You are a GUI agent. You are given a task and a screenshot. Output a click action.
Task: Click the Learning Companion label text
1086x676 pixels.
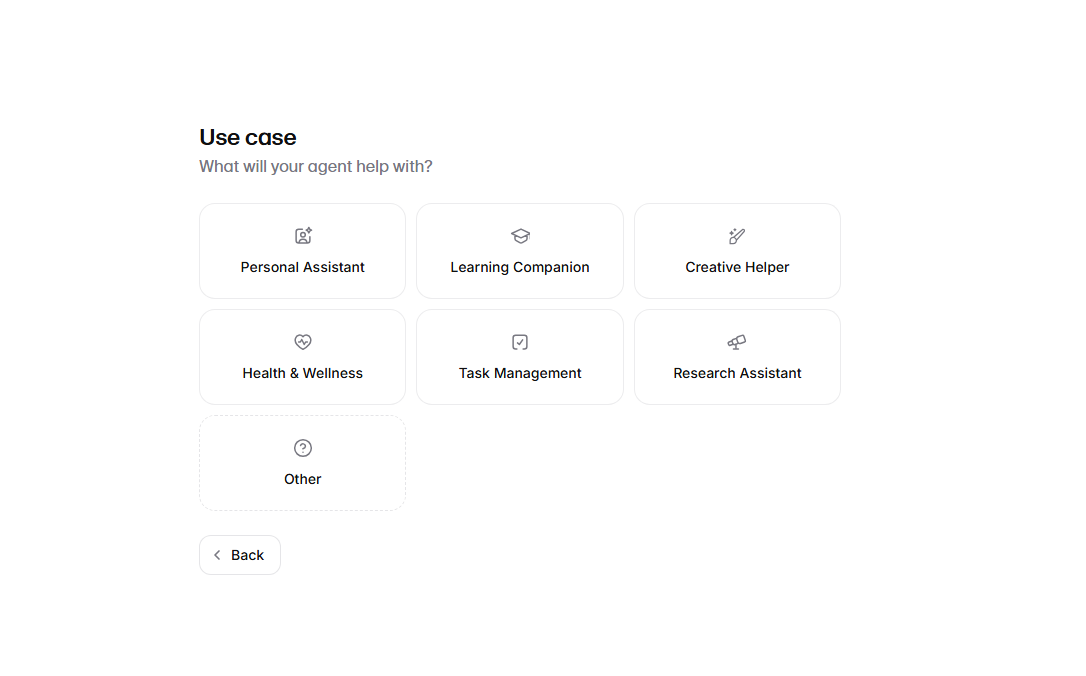coord(520,267)
